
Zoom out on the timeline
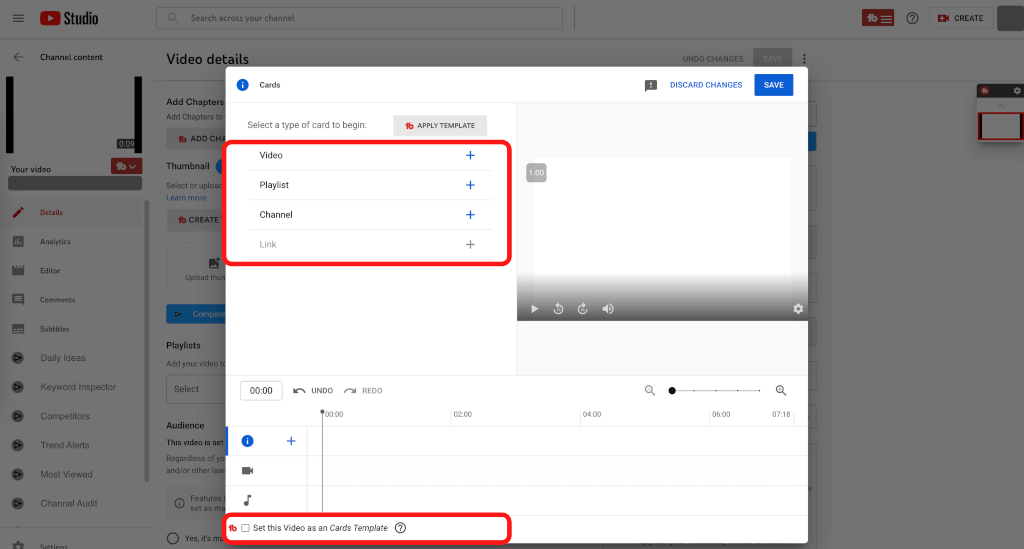pyautogui.click(x=650, y=391)
